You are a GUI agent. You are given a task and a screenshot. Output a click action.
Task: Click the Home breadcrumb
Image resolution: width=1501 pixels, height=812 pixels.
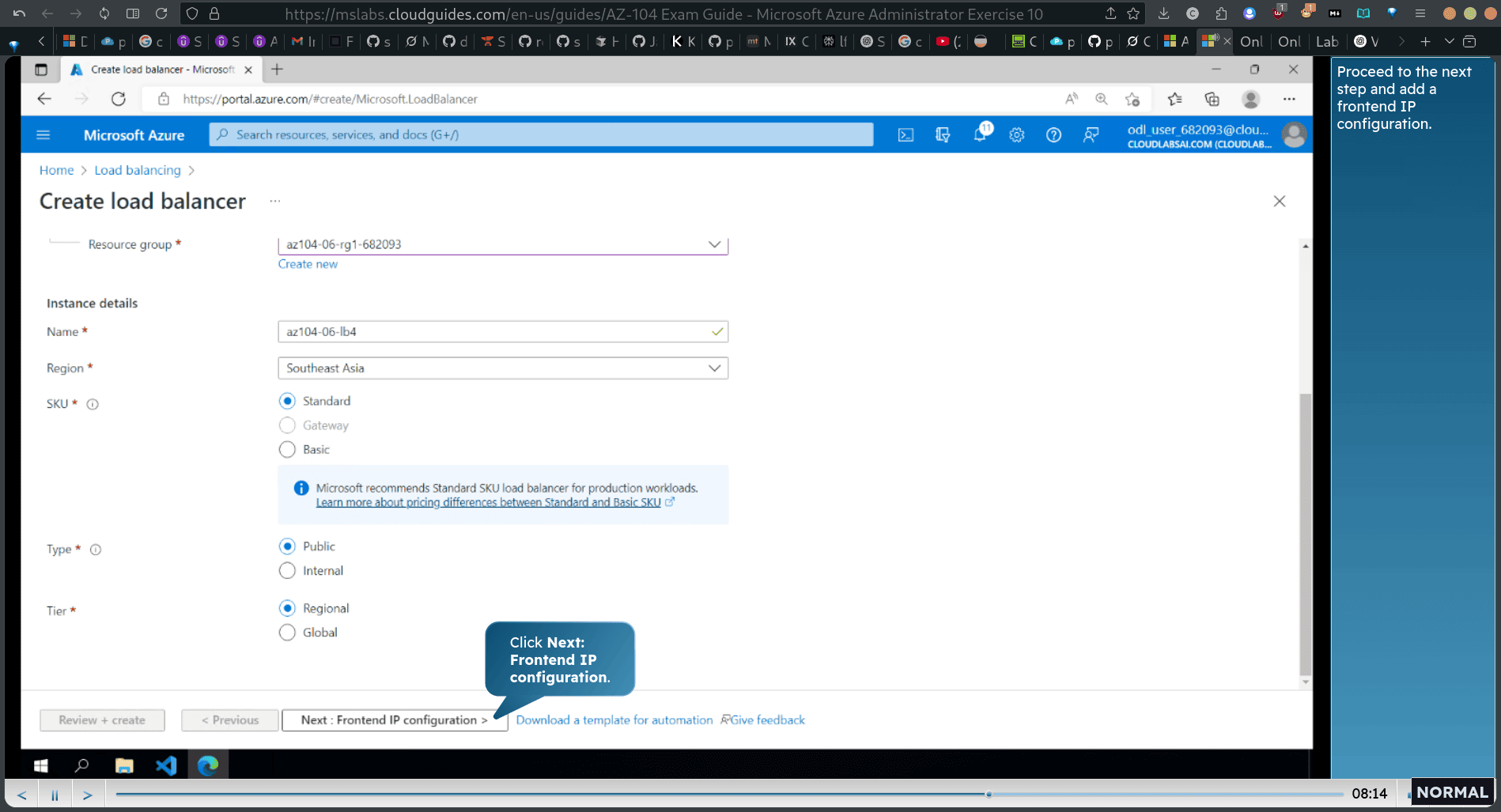coord(56,170)
